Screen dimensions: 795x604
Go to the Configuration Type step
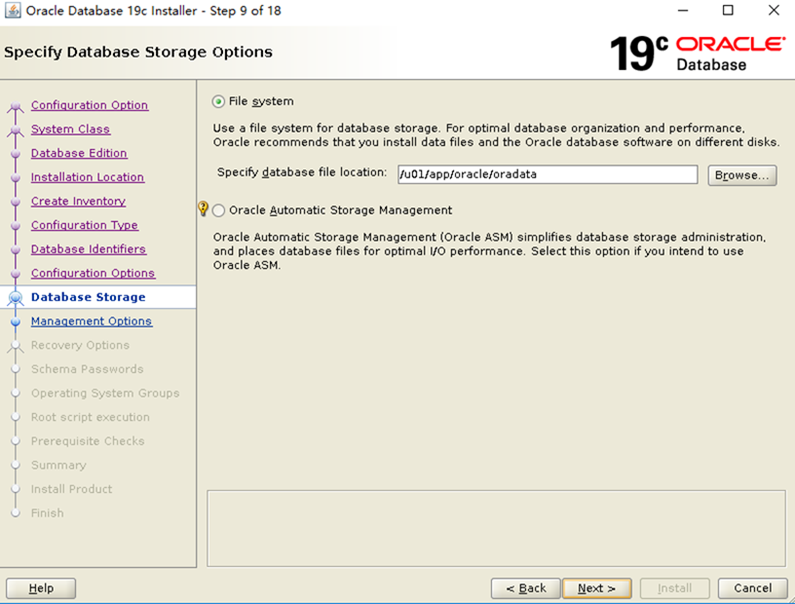84,225
